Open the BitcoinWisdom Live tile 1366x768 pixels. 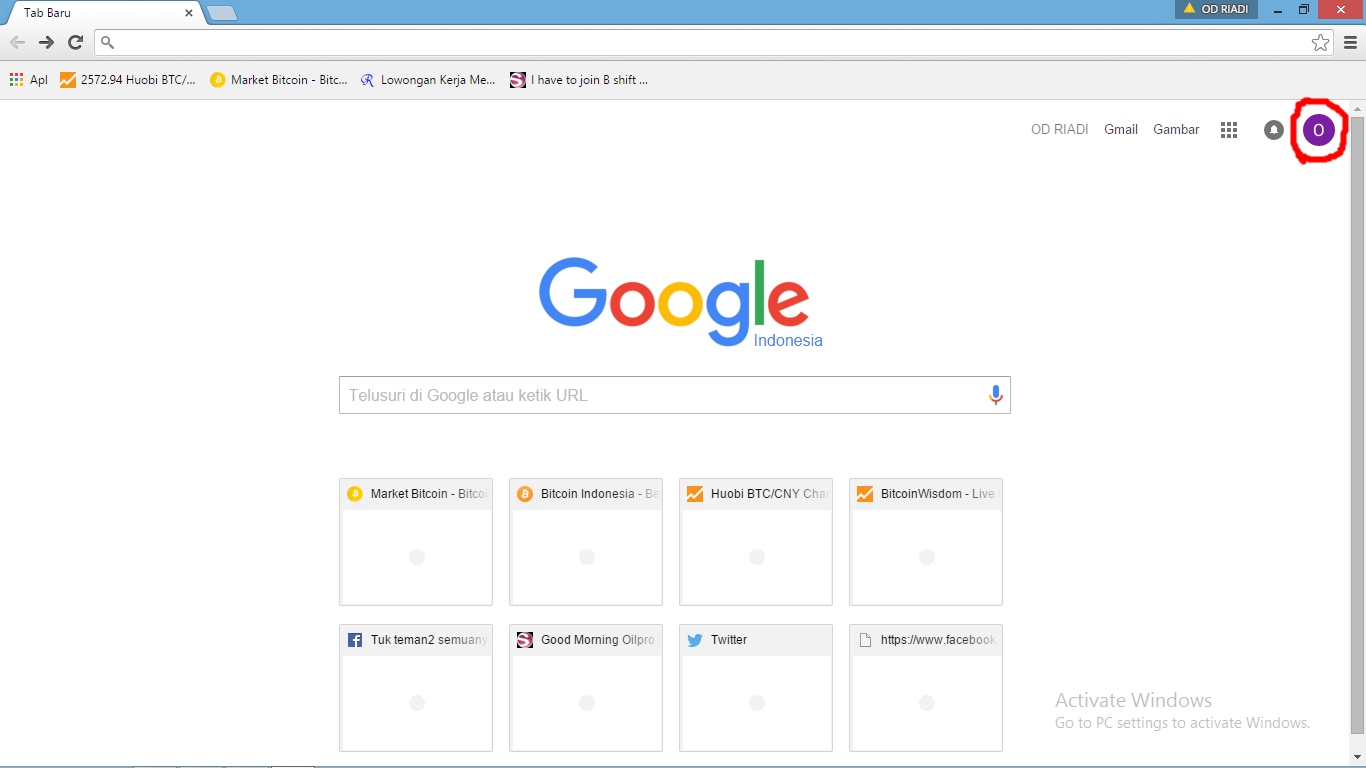[926, 542]
